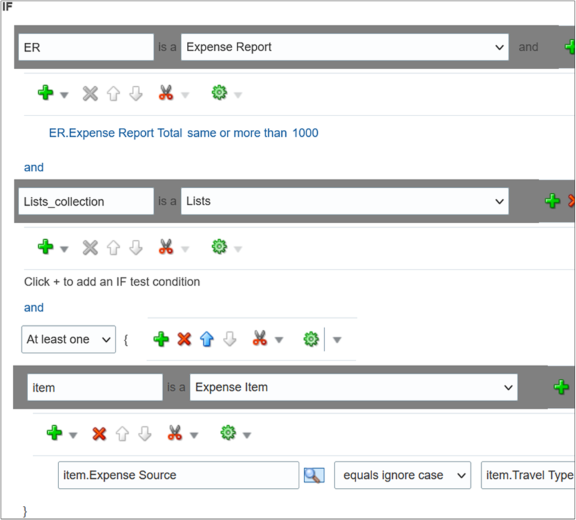This screenshot has width=576, height=520.
Task: Click blue move-up arrow beside At least one
Action: point(207,339)
